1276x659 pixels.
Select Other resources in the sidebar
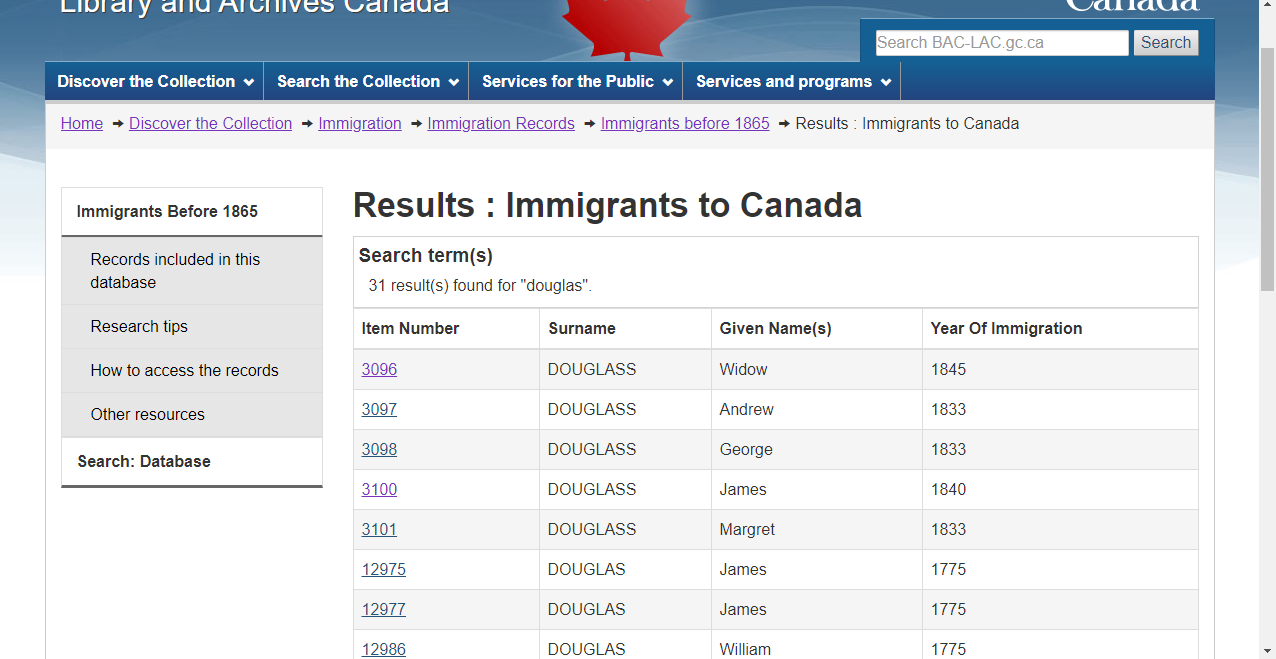pyautogui.click(x=147, y=415)
